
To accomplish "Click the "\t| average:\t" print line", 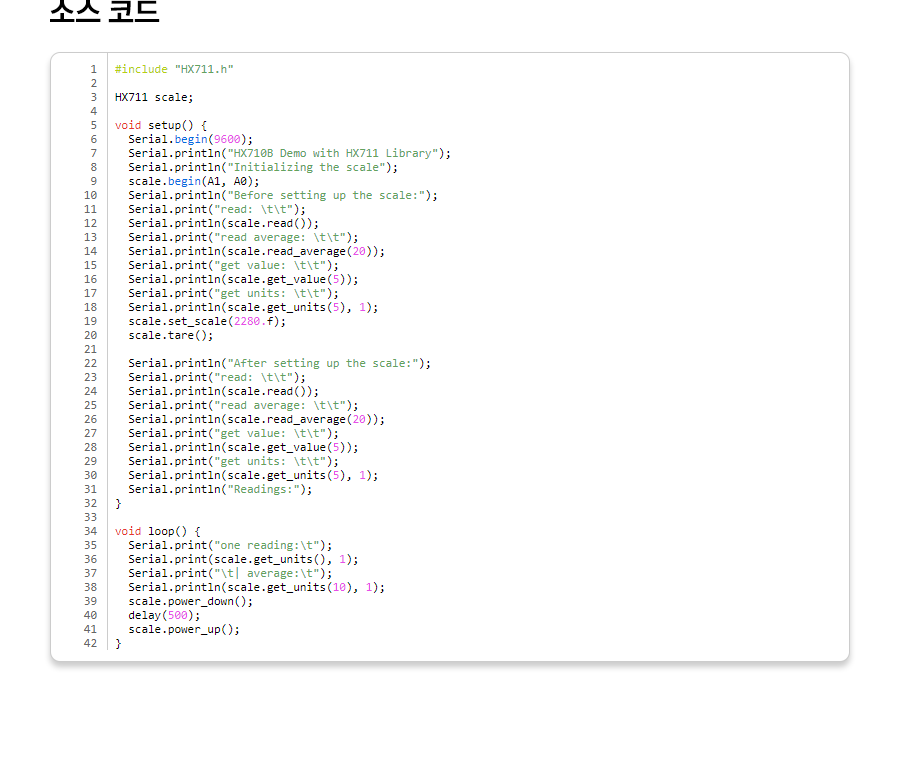I will [230, 573].
